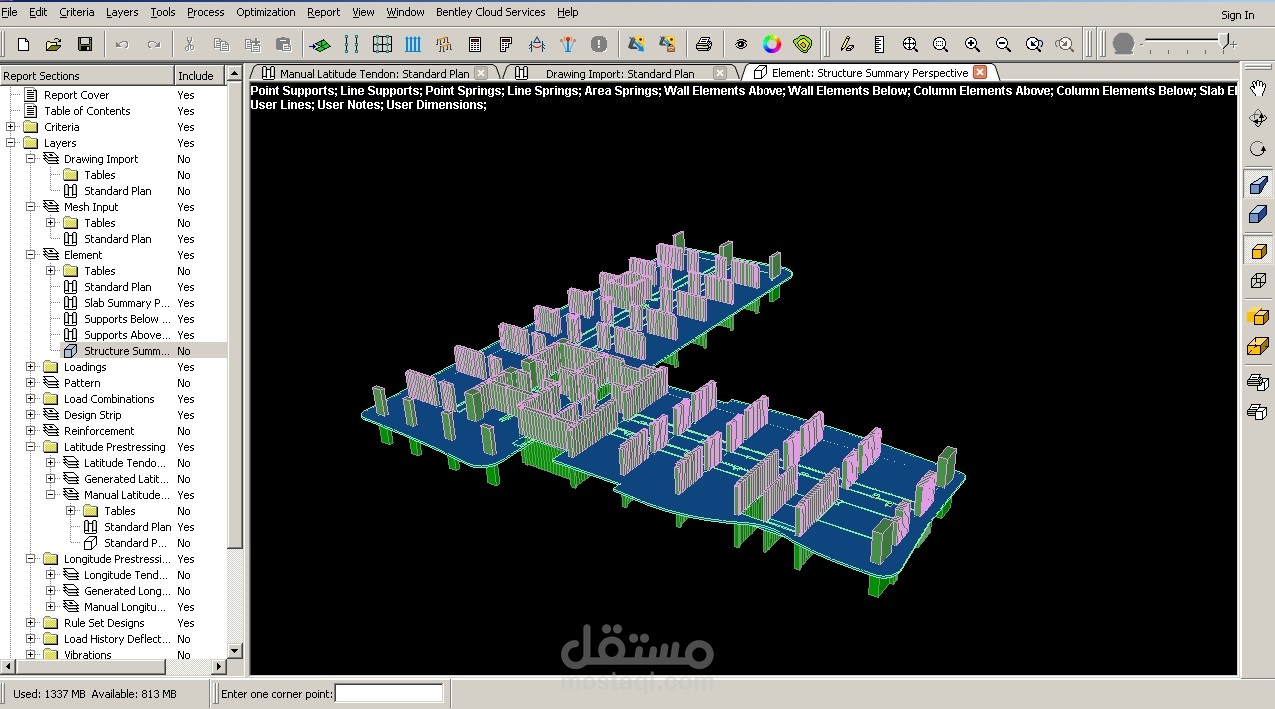
Task: Collapse the Layers tree node
Action: [10, 143]
